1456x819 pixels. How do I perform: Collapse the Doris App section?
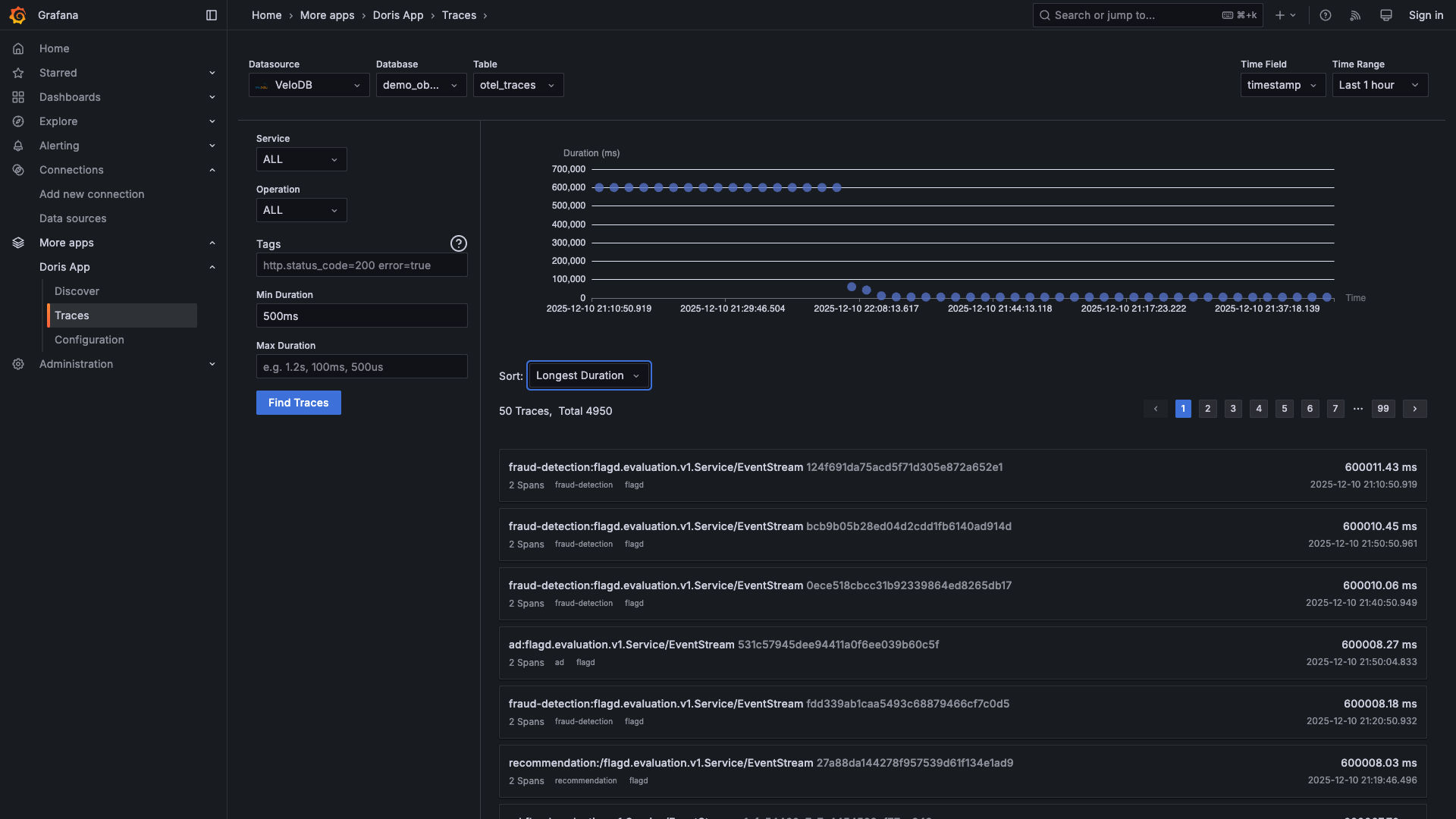point(212,267)
